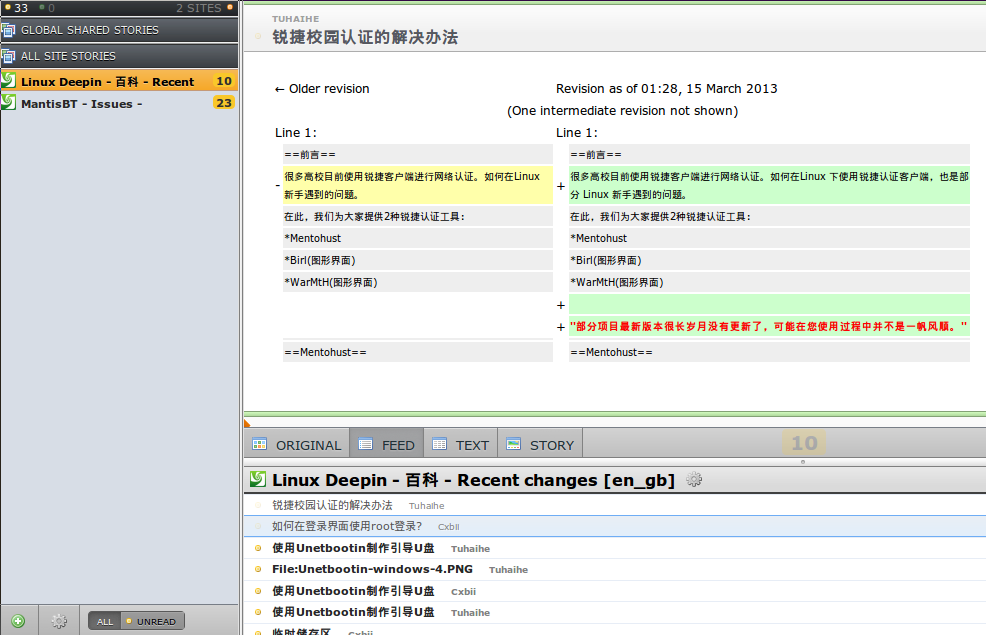Open 使用Unetbootin制作引导U盘 story by Cxbii
The image size is (986, 635).
click(353, 591)
